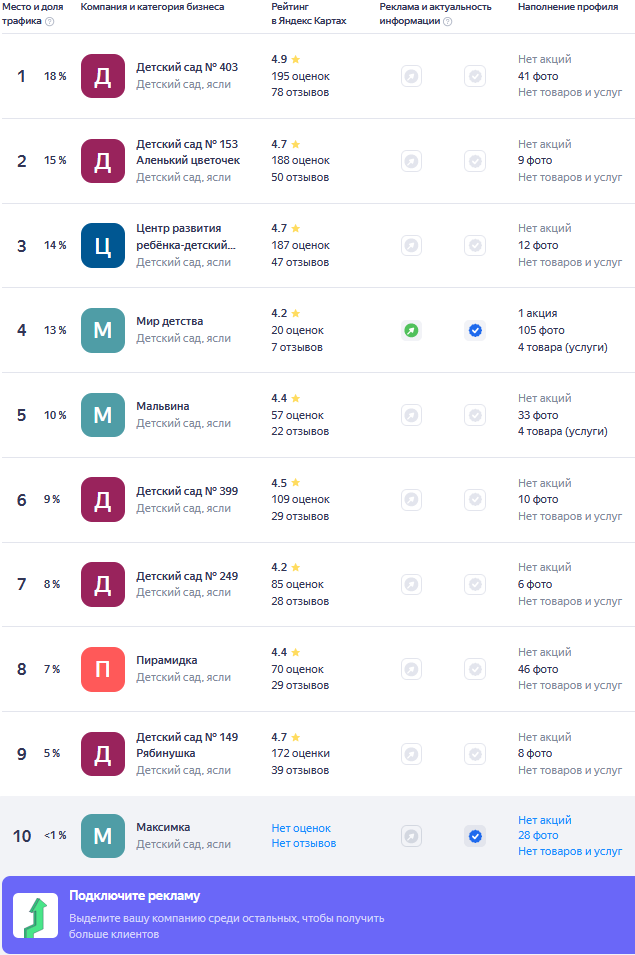Click the blue verified checkmark for Максимка
635x955 pixels.
[x=475, y=836]
